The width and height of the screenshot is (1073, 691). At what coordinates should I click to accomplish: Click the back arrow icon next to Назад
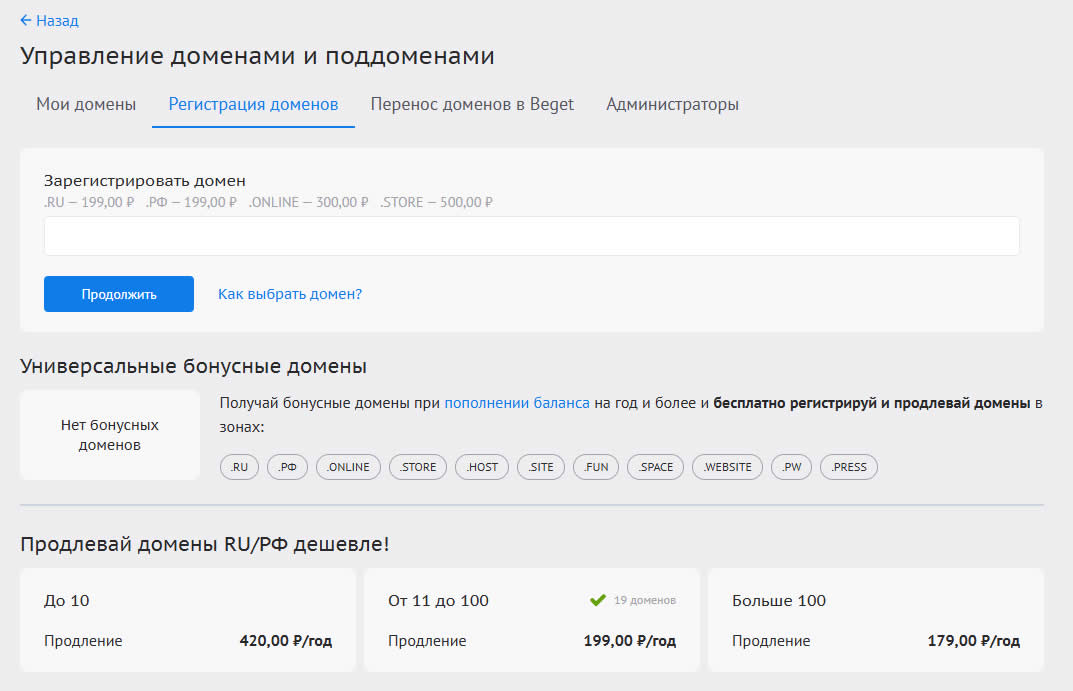tap(25, 21)
